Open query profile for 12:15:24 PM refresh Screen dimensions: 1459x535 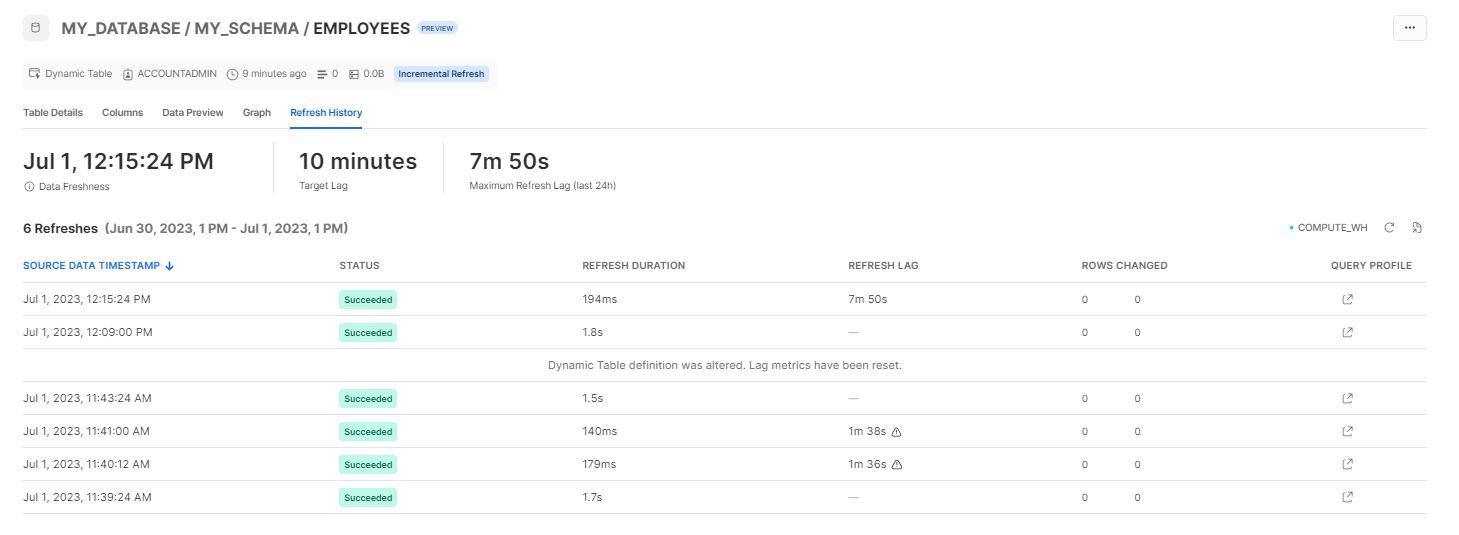pyautogui.click(x=1347, y=299)
